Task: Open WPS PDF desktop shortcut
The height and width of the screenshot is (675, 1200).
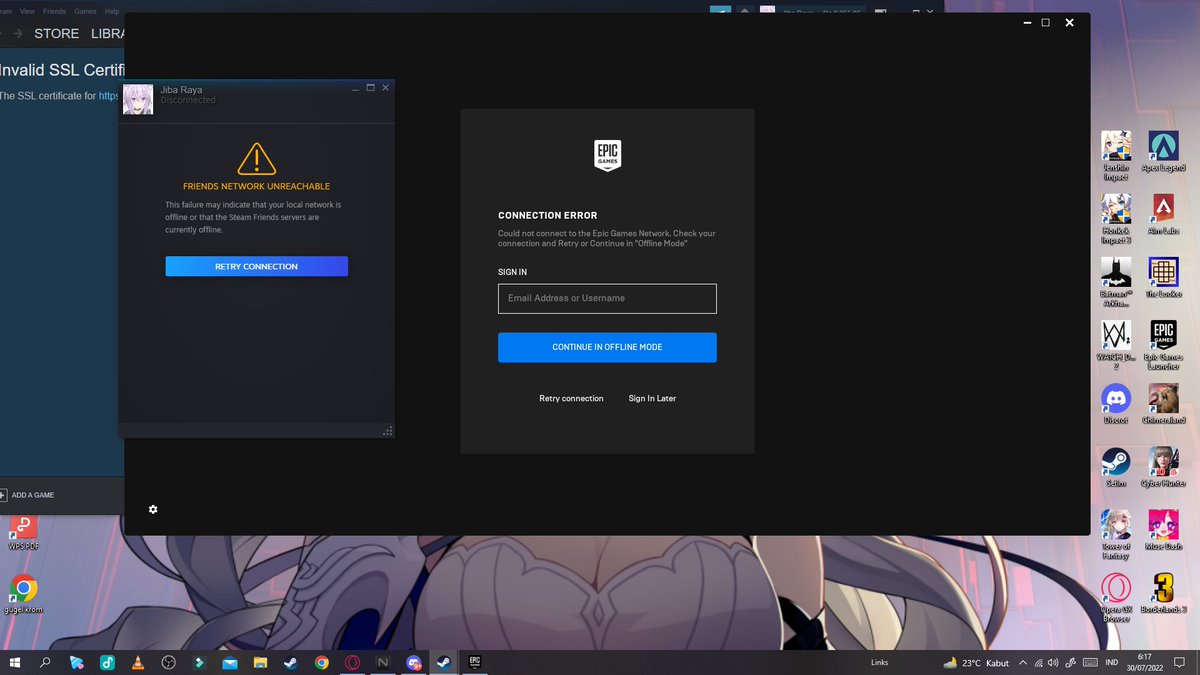Action: (x=23, y=531)
